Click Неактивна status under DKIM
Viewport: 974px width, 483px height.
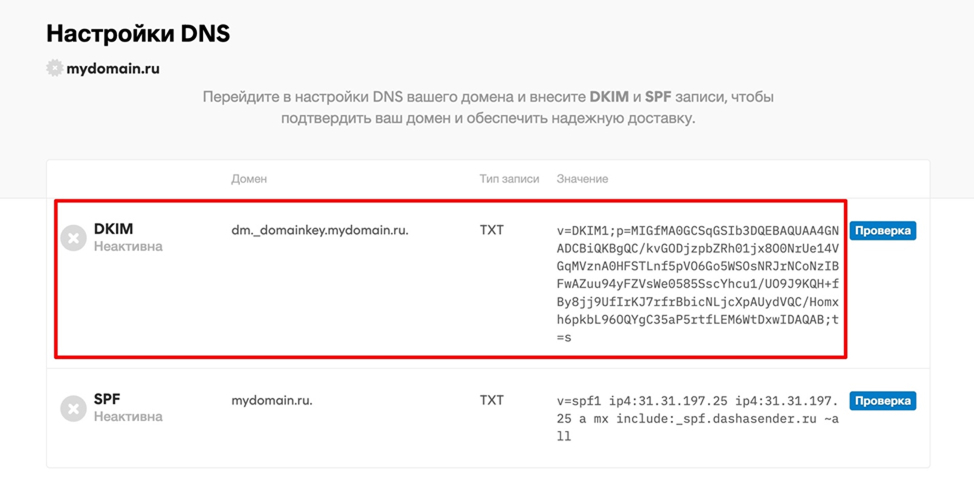pyautogui.click(x=128, y=246)
